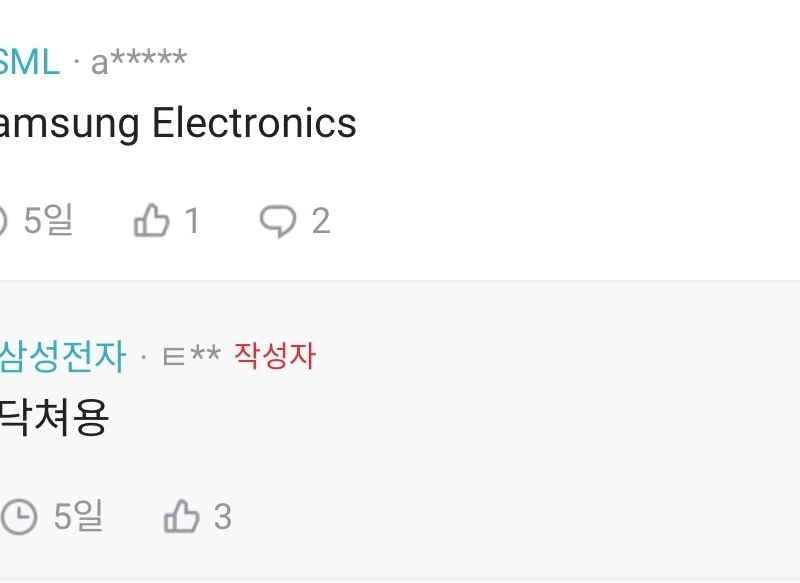Select the 닥쳐용 reply text

coord(53,419)
